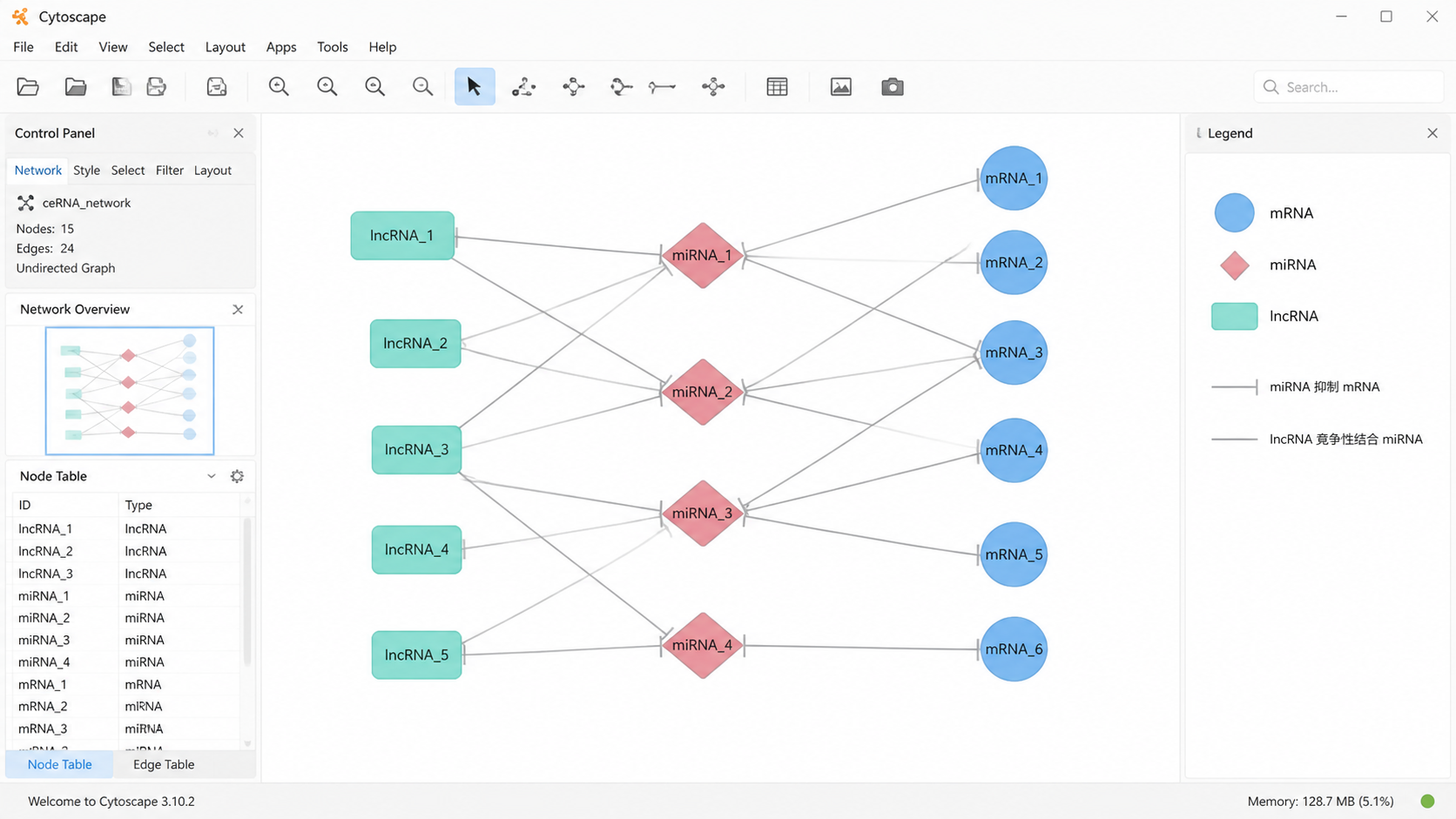Click the green memory status indicator dot
This screenshot has height=819, width=1456.
[1427, 801]
